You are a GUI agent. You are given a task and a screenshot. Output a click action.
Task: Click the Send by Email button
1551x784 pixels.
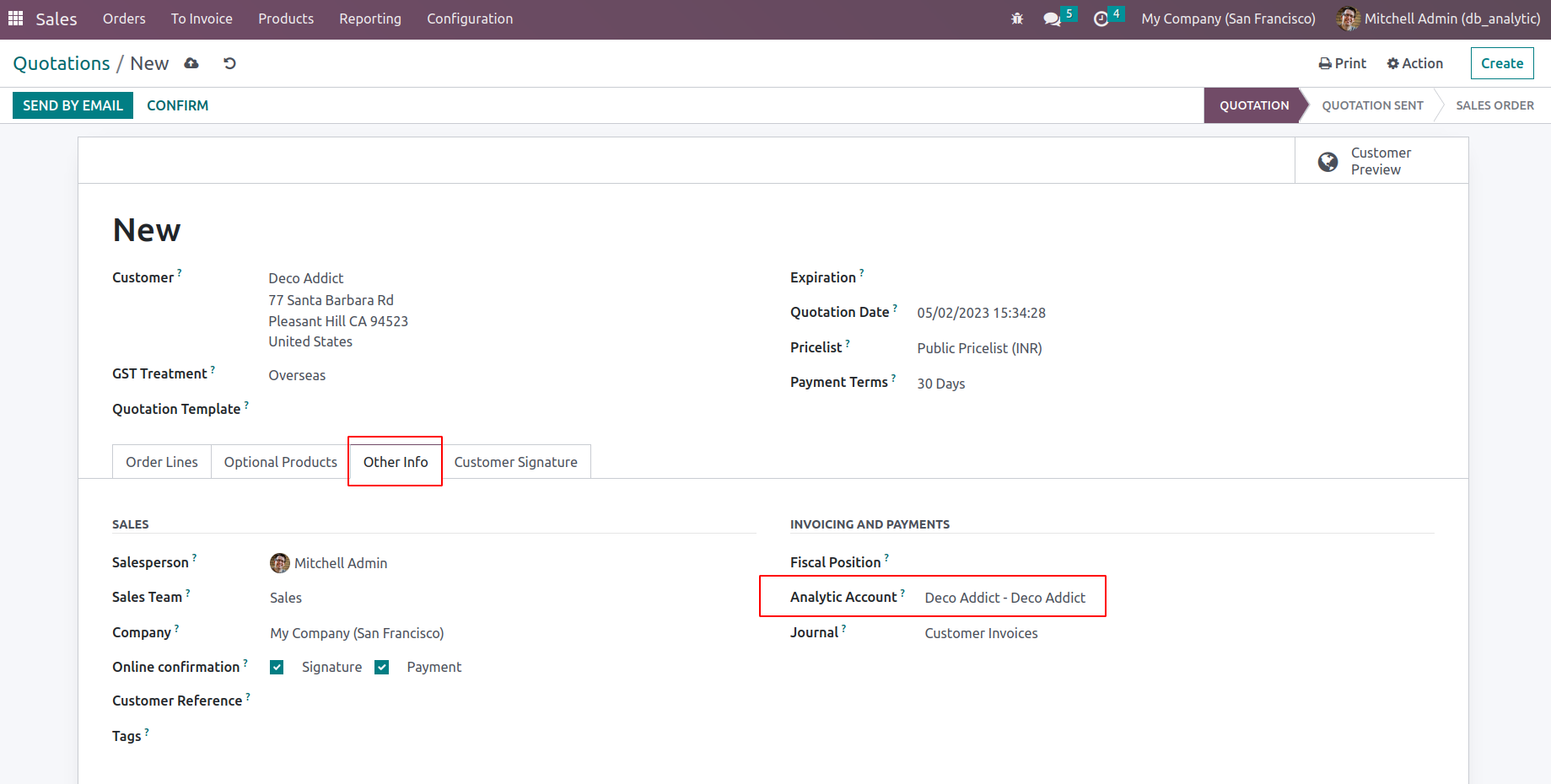[73, 105]
